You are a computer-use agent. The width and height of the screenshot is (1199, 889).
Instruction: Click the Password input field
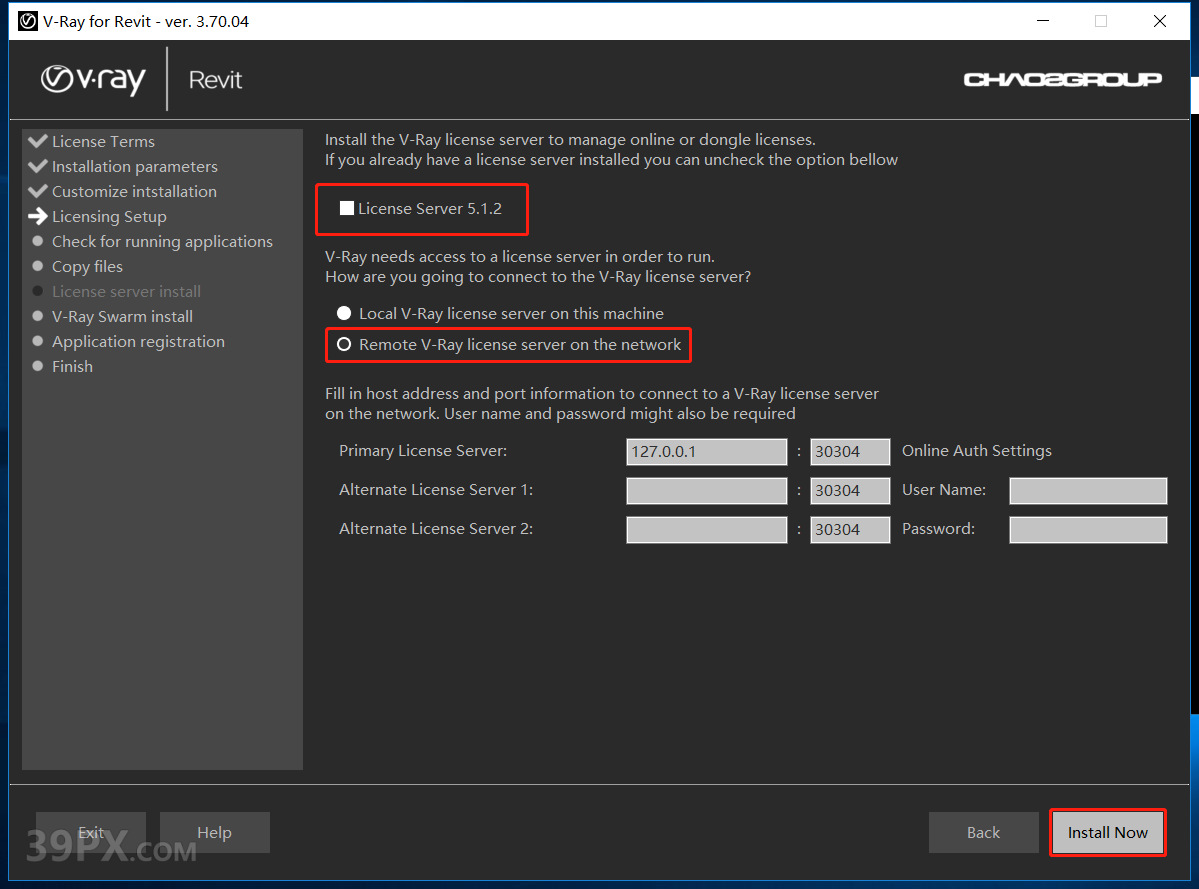[x=1088, y=530]
